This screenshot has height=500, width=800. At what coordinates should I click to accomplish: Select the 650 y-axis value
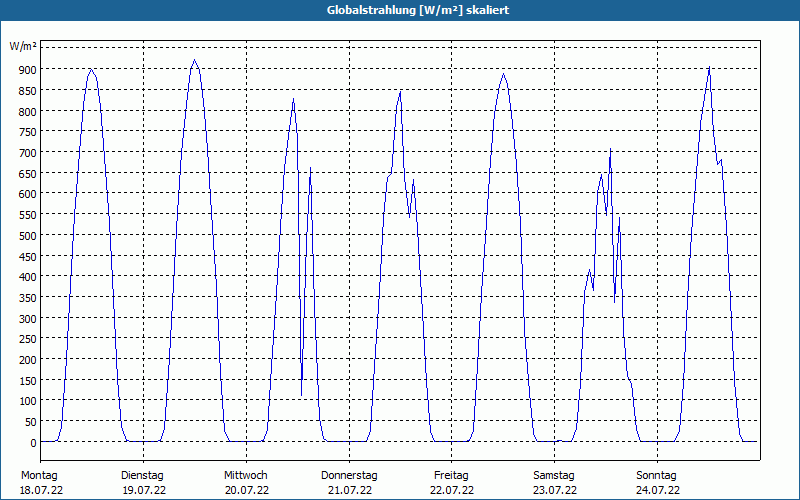pyautogui.click(x=28, y=173)
